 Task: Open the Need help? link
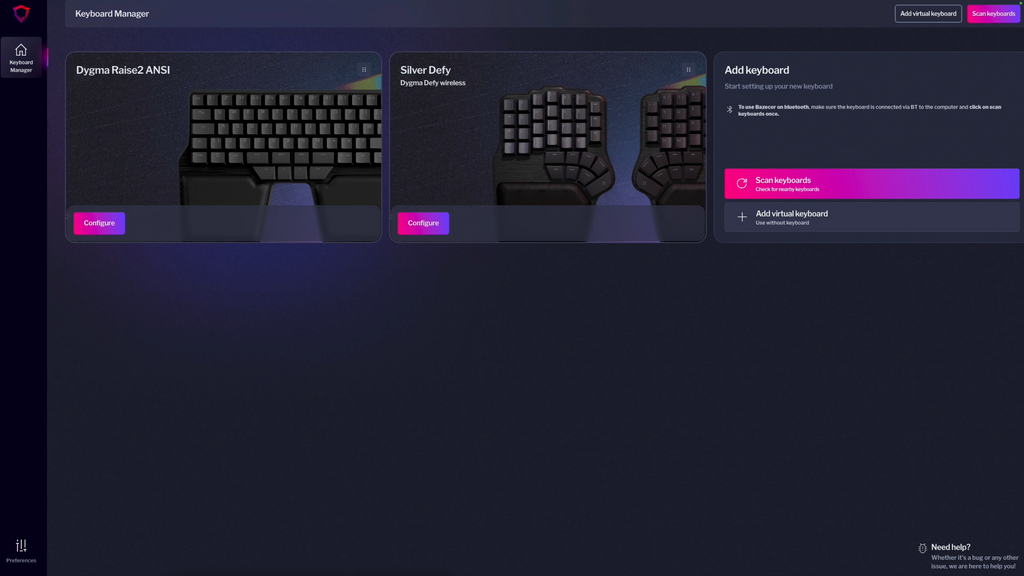[x=950, y=547]
